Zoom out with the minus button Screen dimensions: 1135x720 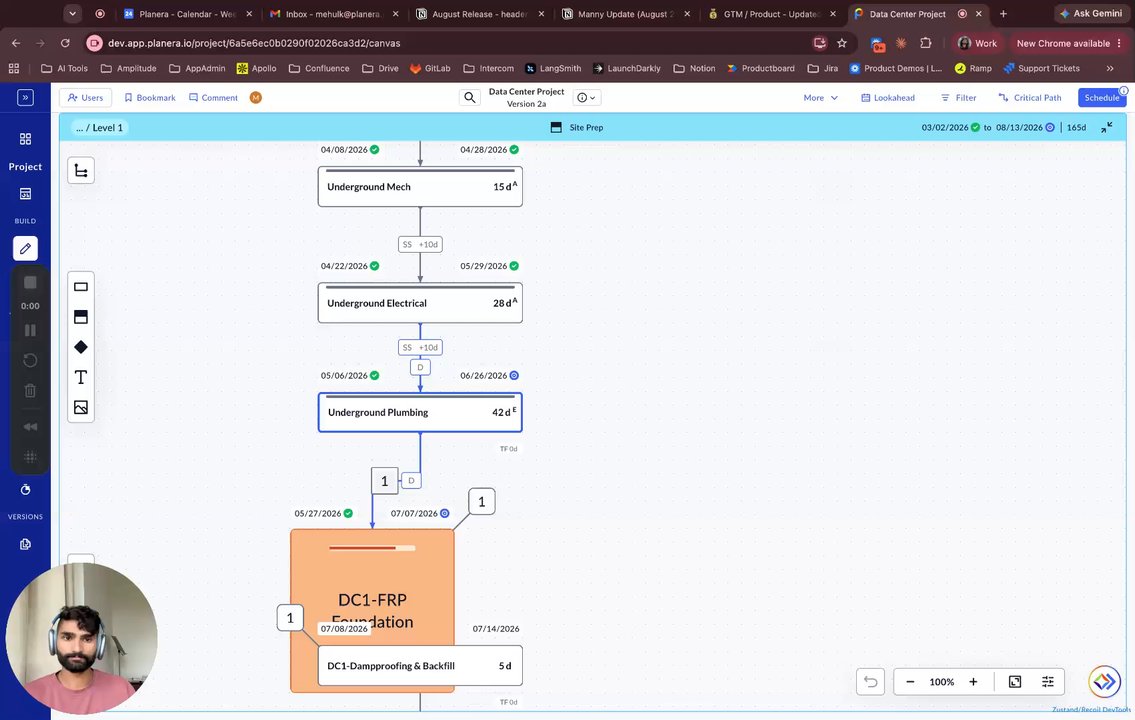click(911, 682)
